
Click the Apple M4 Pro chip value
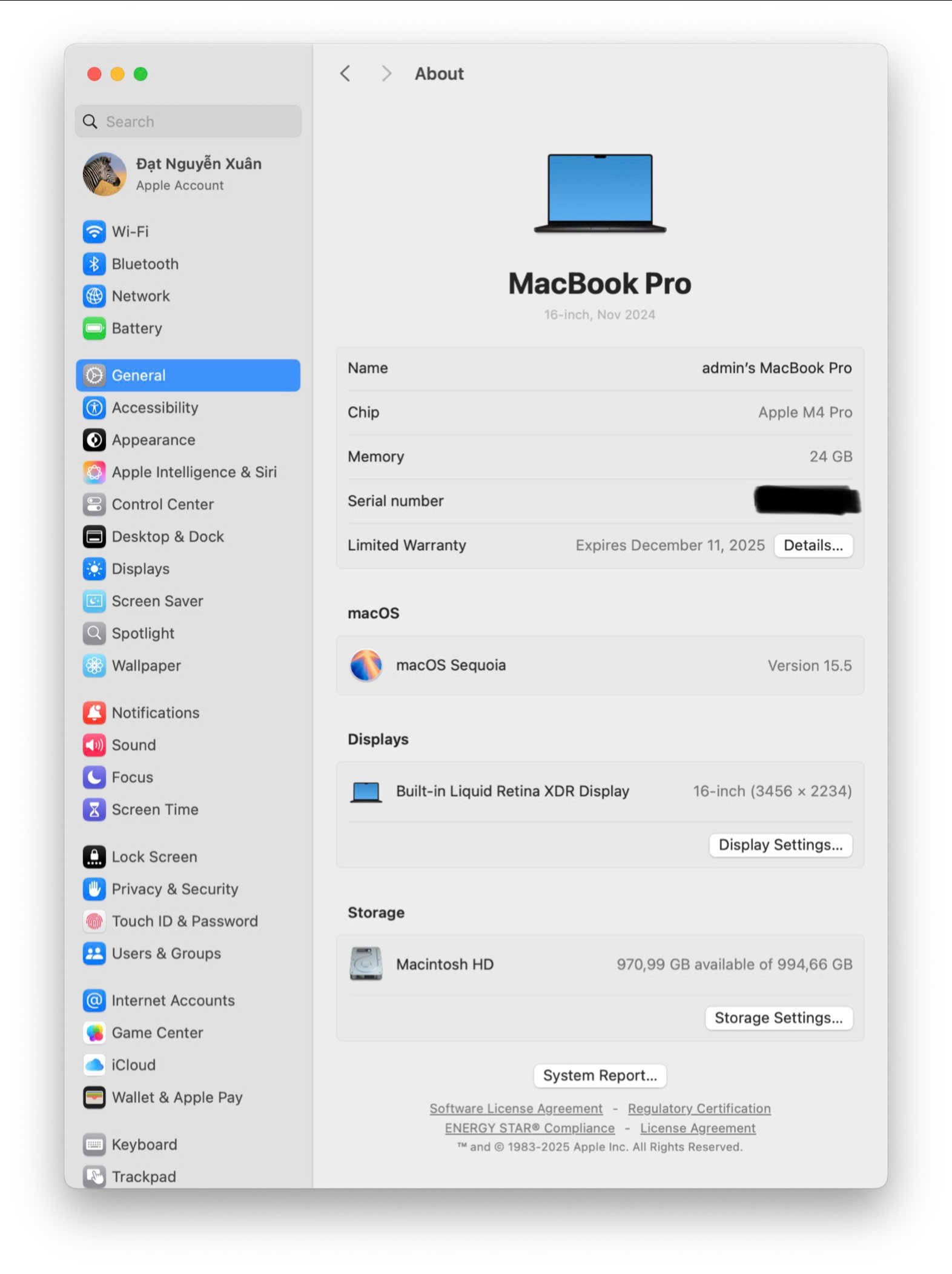pos(805,412)
